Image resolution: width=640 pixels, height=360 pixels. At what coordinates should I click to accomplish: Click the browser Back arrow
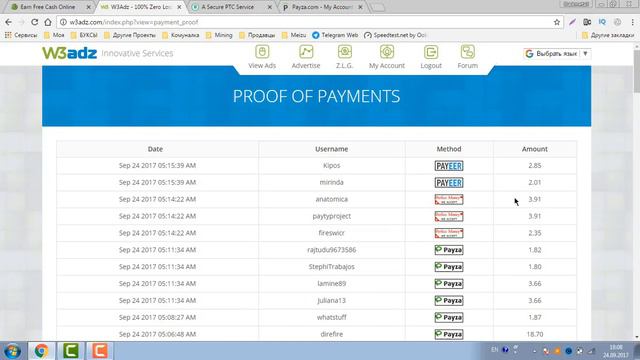[9, 22]
